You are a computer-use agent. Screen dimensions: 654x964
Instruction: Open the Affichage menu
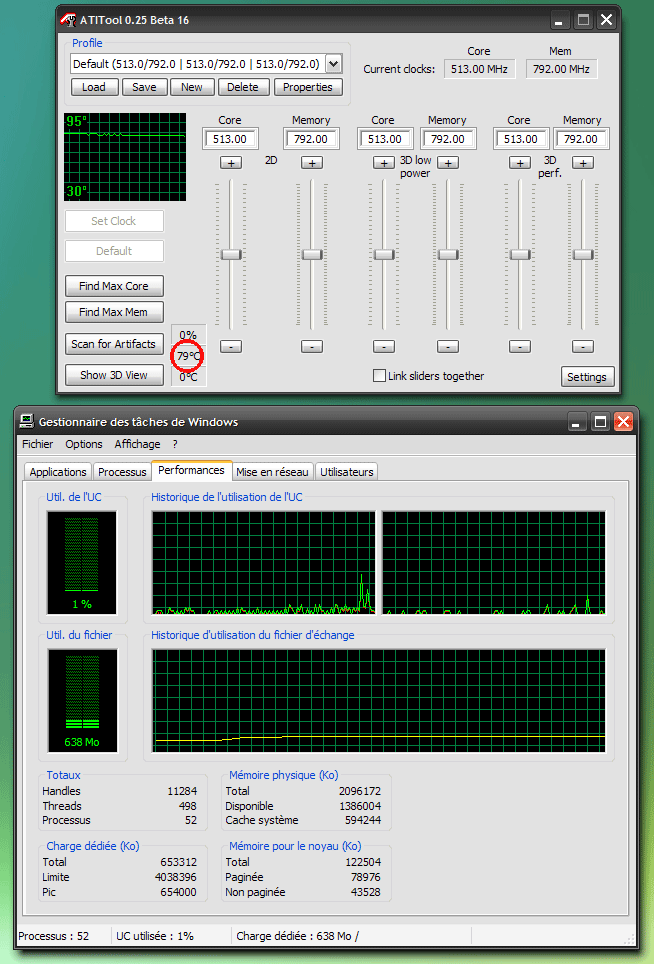point(137,444)
